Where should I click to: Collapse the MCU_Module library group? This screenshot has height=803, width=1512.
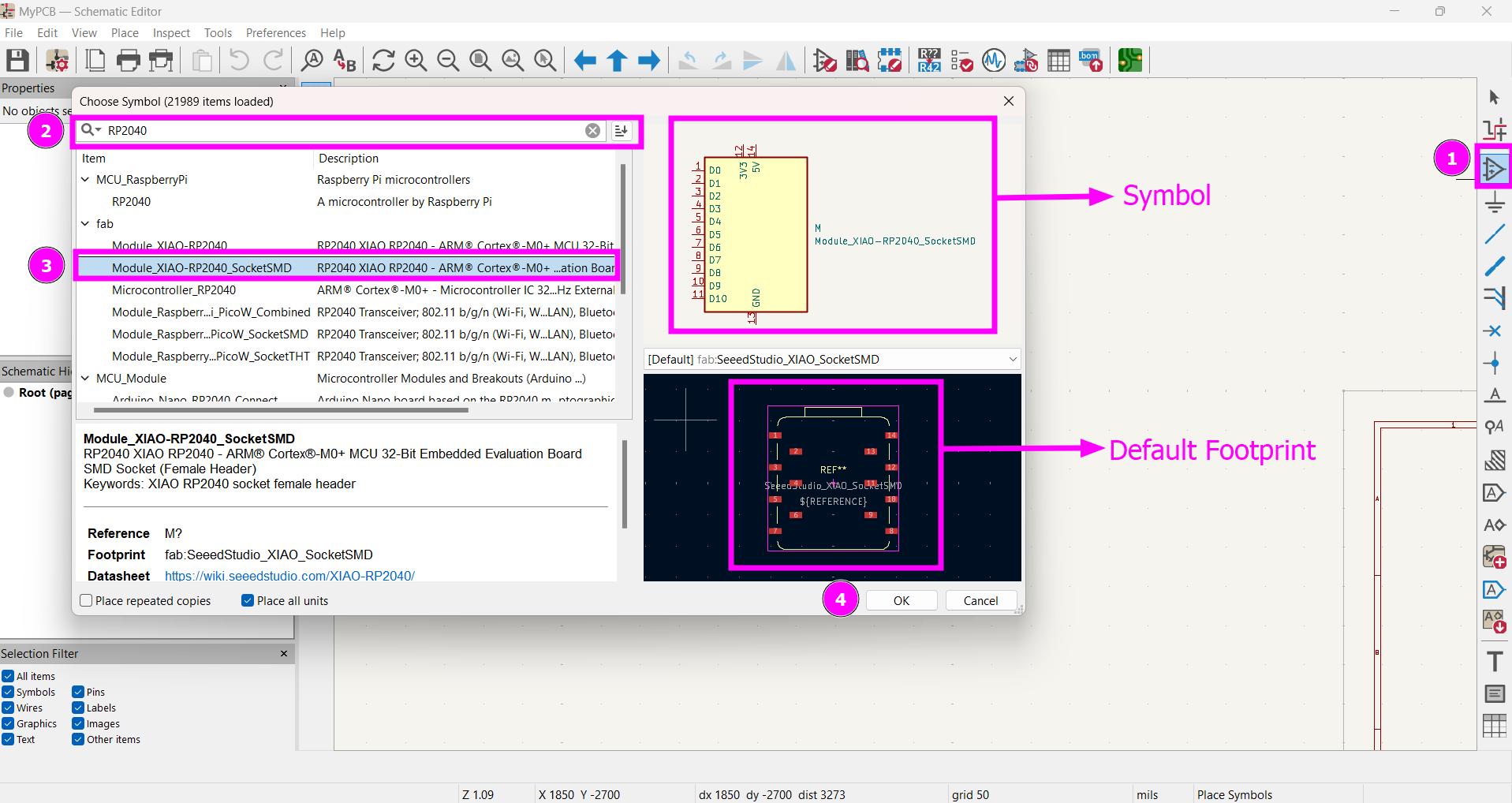pyautogui.click(x=85, y=379)
